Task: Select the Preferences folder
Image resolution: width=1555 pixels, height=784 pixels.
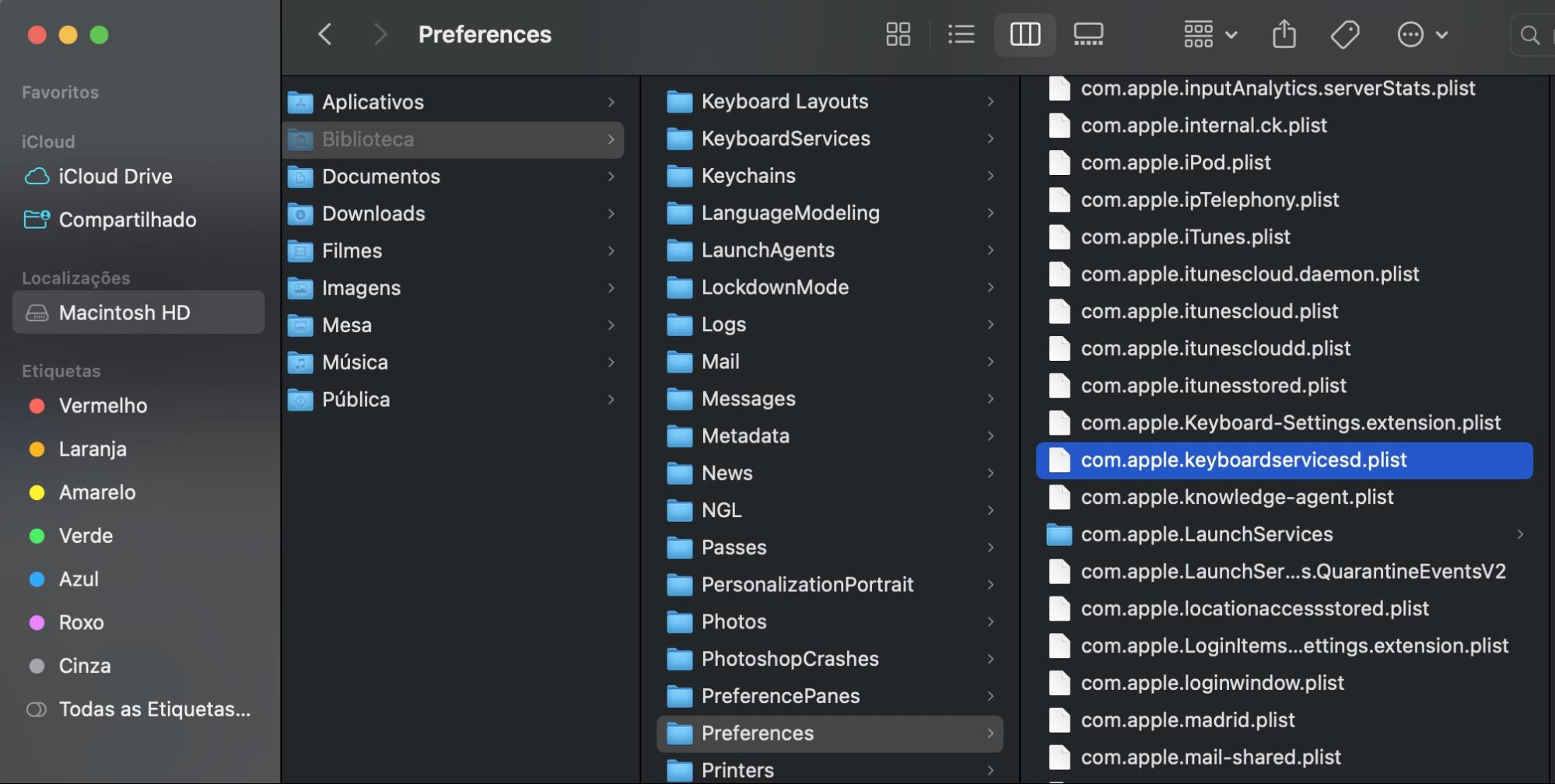Action: pos(830,733)
